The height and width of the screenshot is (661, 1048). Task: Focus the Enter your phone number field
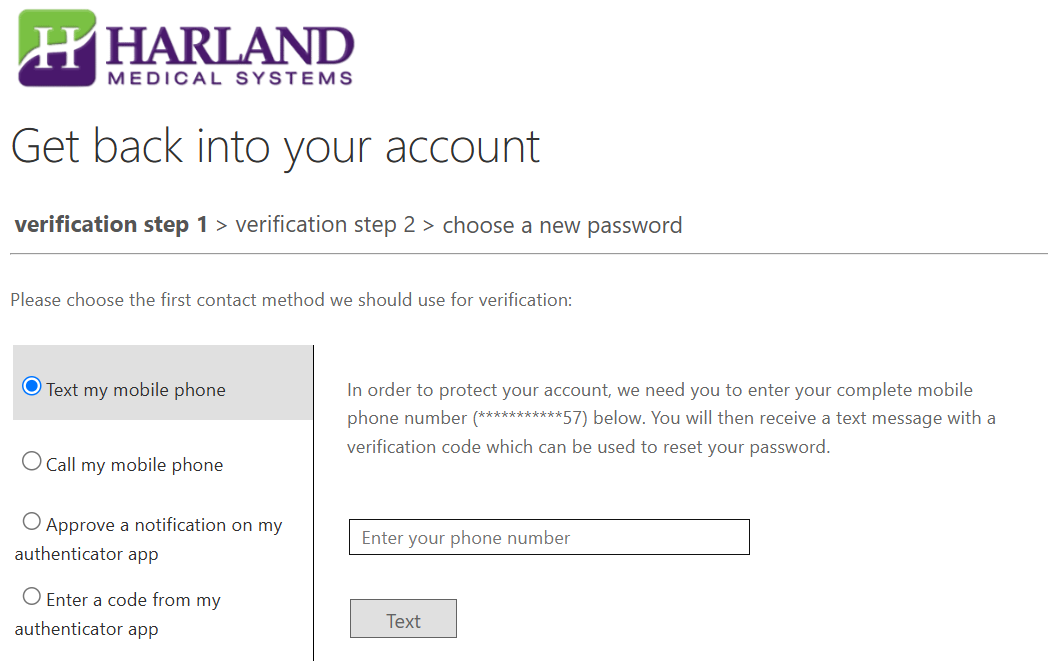549,537
